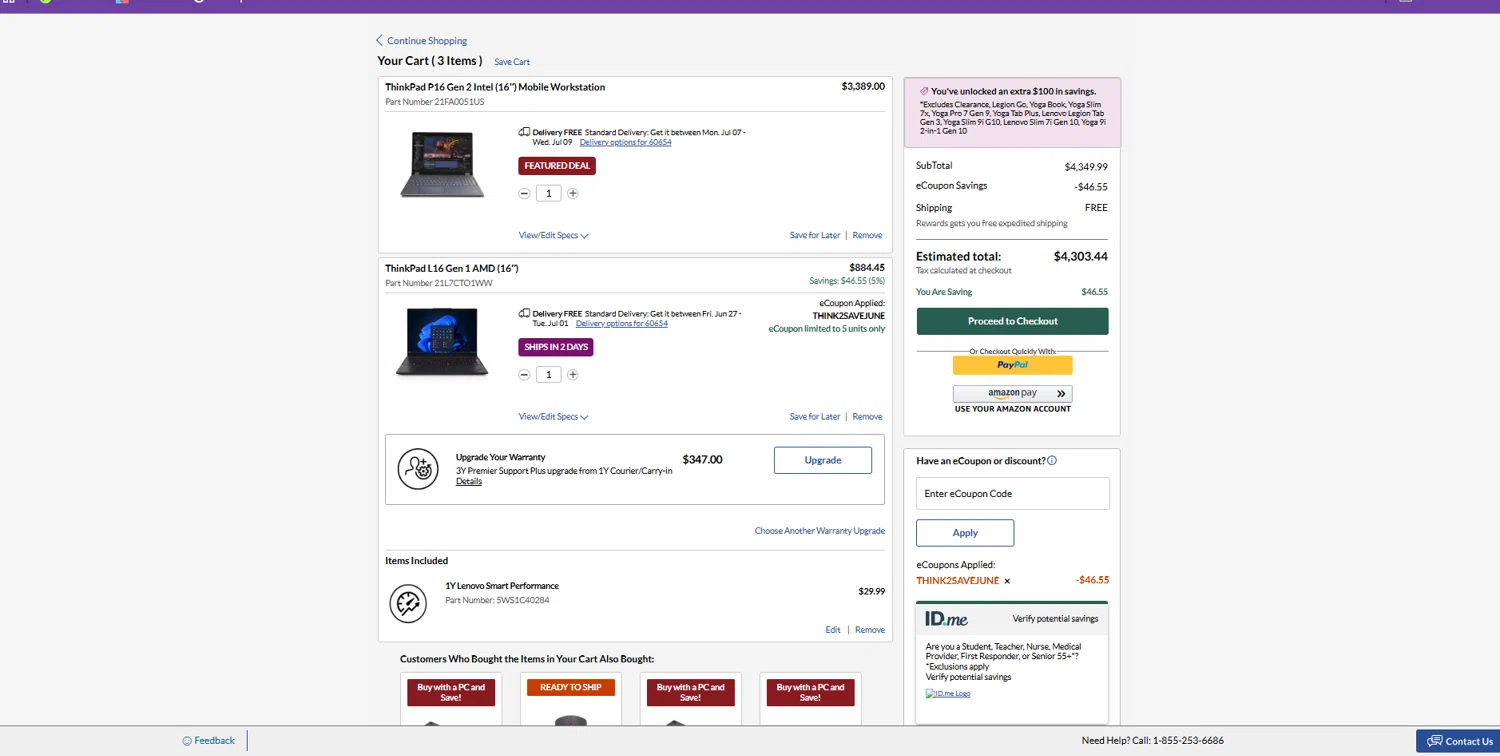Expand View/Edit Specs for ThinkPad L16
Image resolution: width=1500 pixels, height=756 pixels.
[553, 417]
